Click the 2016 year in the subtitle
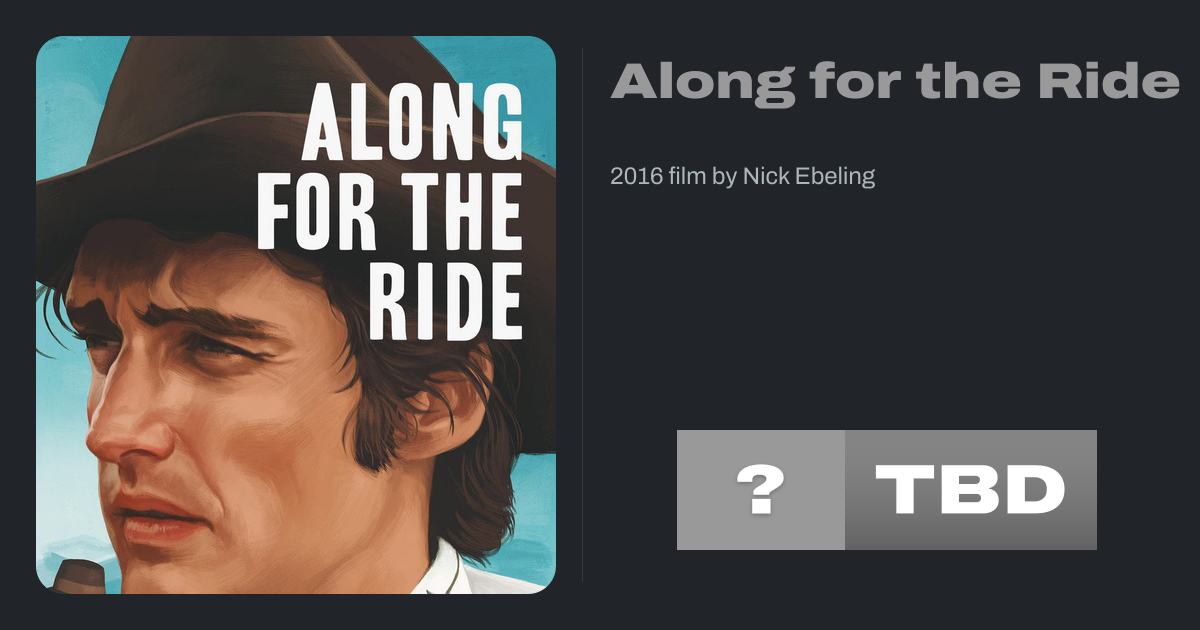The height and width of the screenshot is (630, 1200). pos(636,177)
